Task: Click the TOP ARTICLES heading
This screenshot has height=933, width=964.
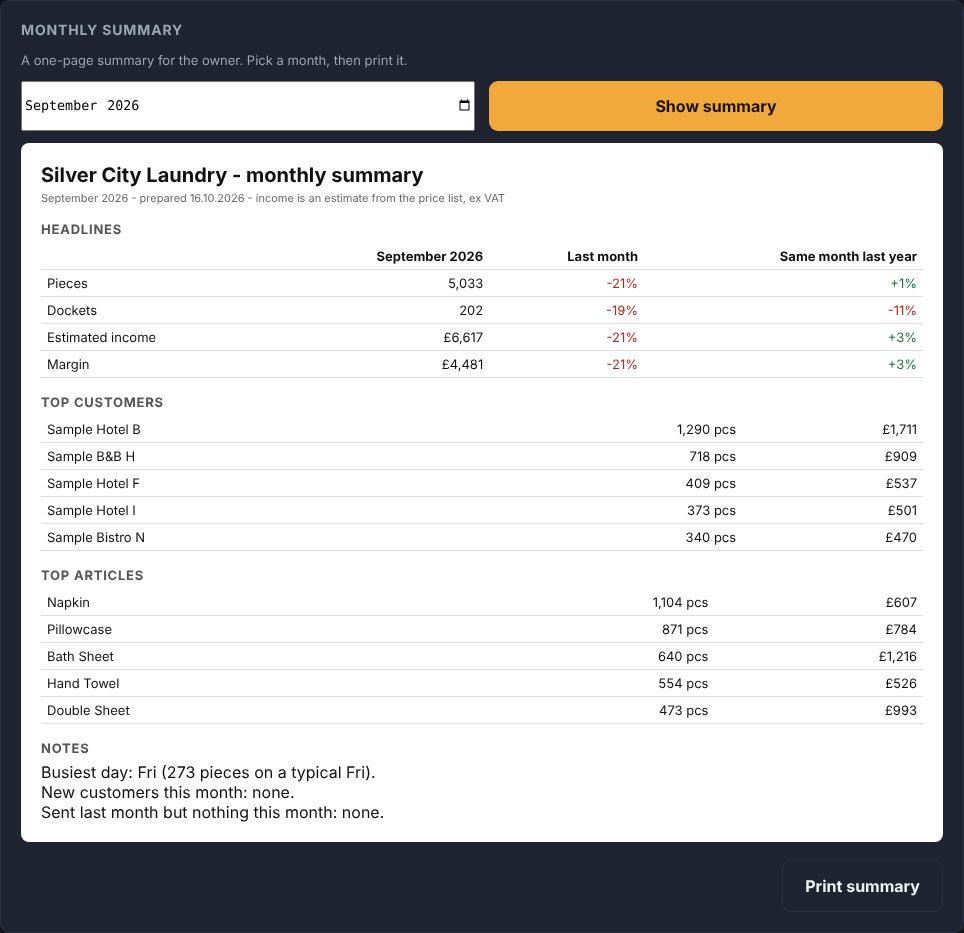Action: coord(92,576)
